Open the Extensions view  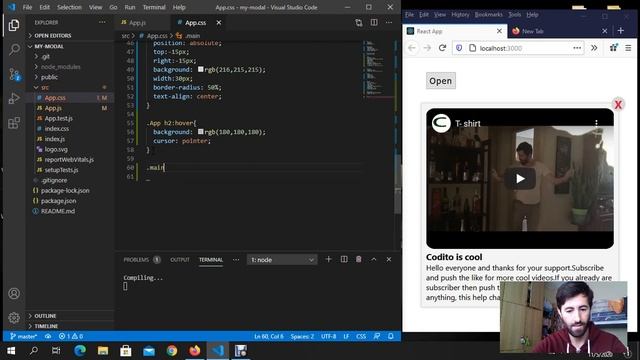pyautogui.click(x=14, y=122)
